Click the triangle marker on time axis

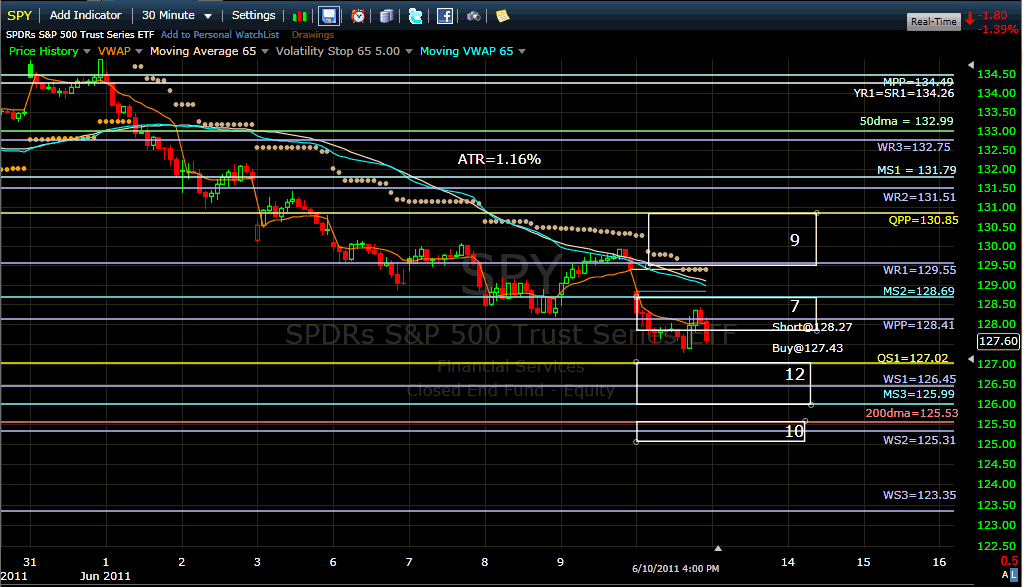point(717,548)
